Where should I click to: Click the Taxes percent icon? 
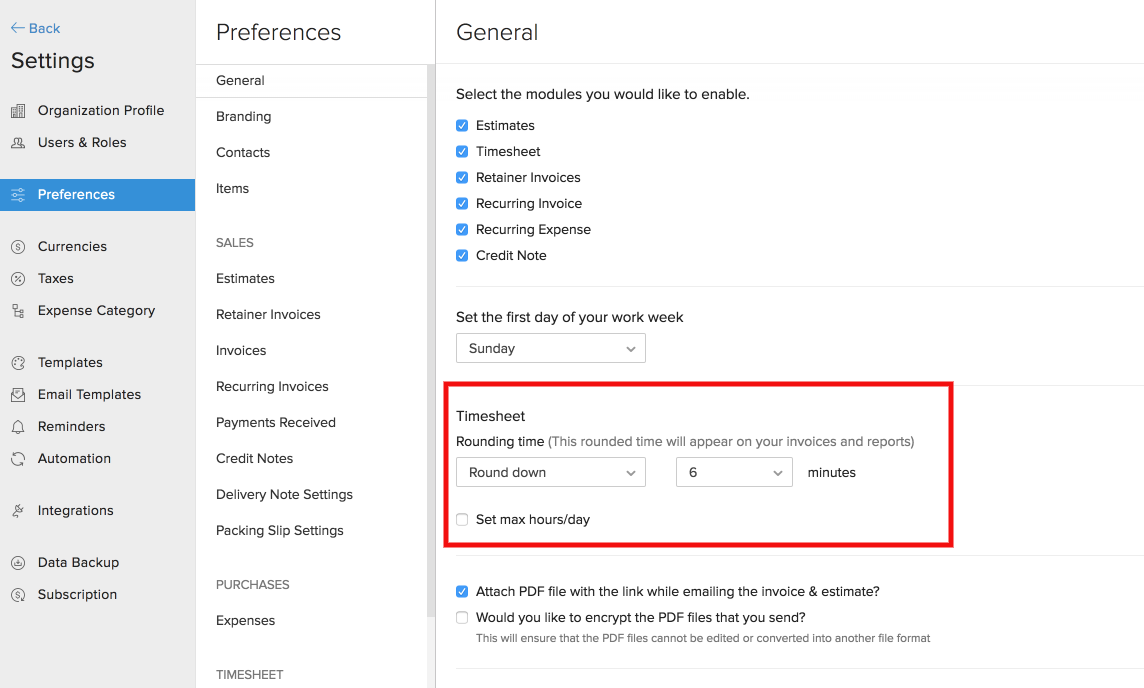[x=18, y=279]
